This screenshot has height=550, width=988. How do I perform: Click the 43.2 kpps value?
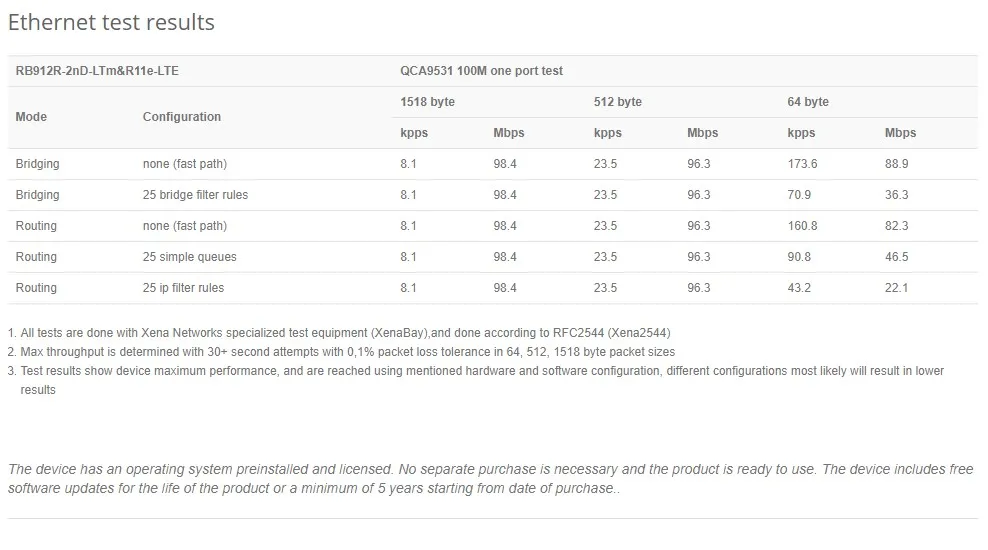click(799, 287)
